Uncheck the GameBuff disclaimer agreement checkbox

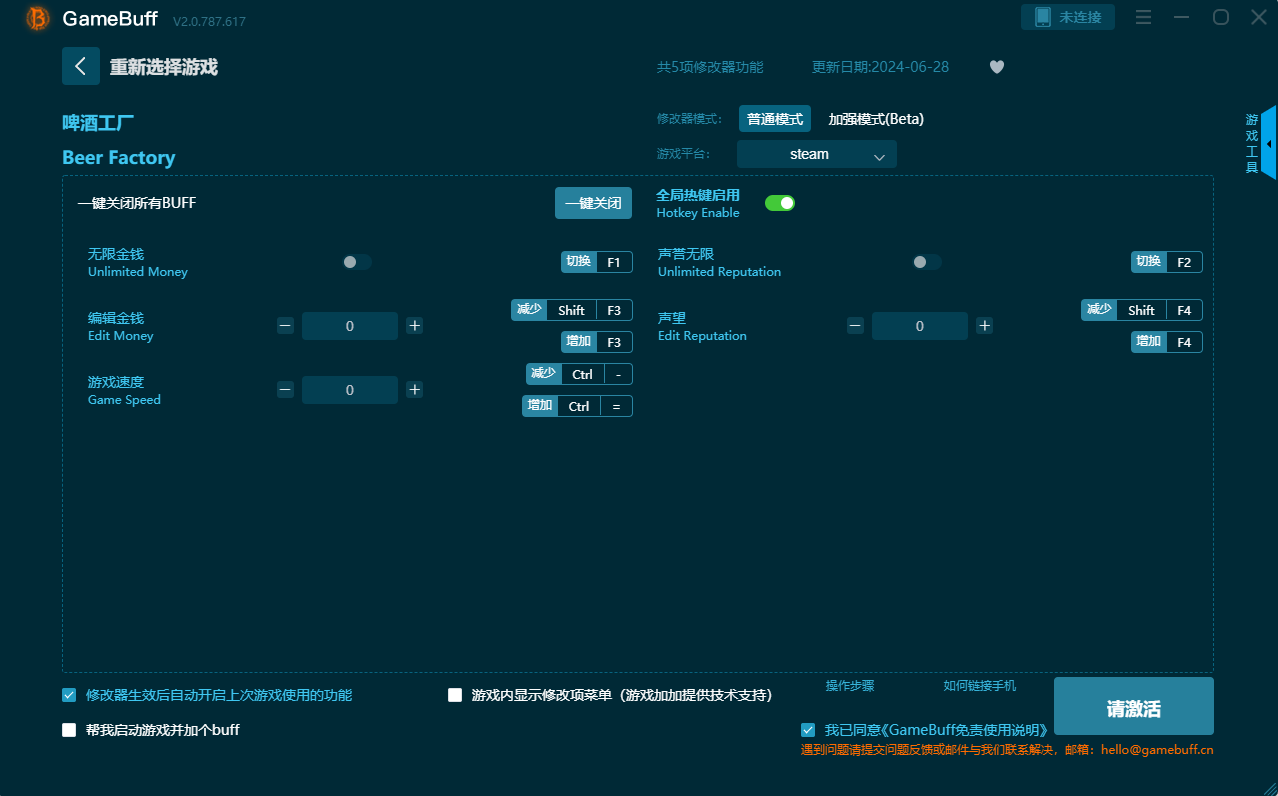click(808, 730)
